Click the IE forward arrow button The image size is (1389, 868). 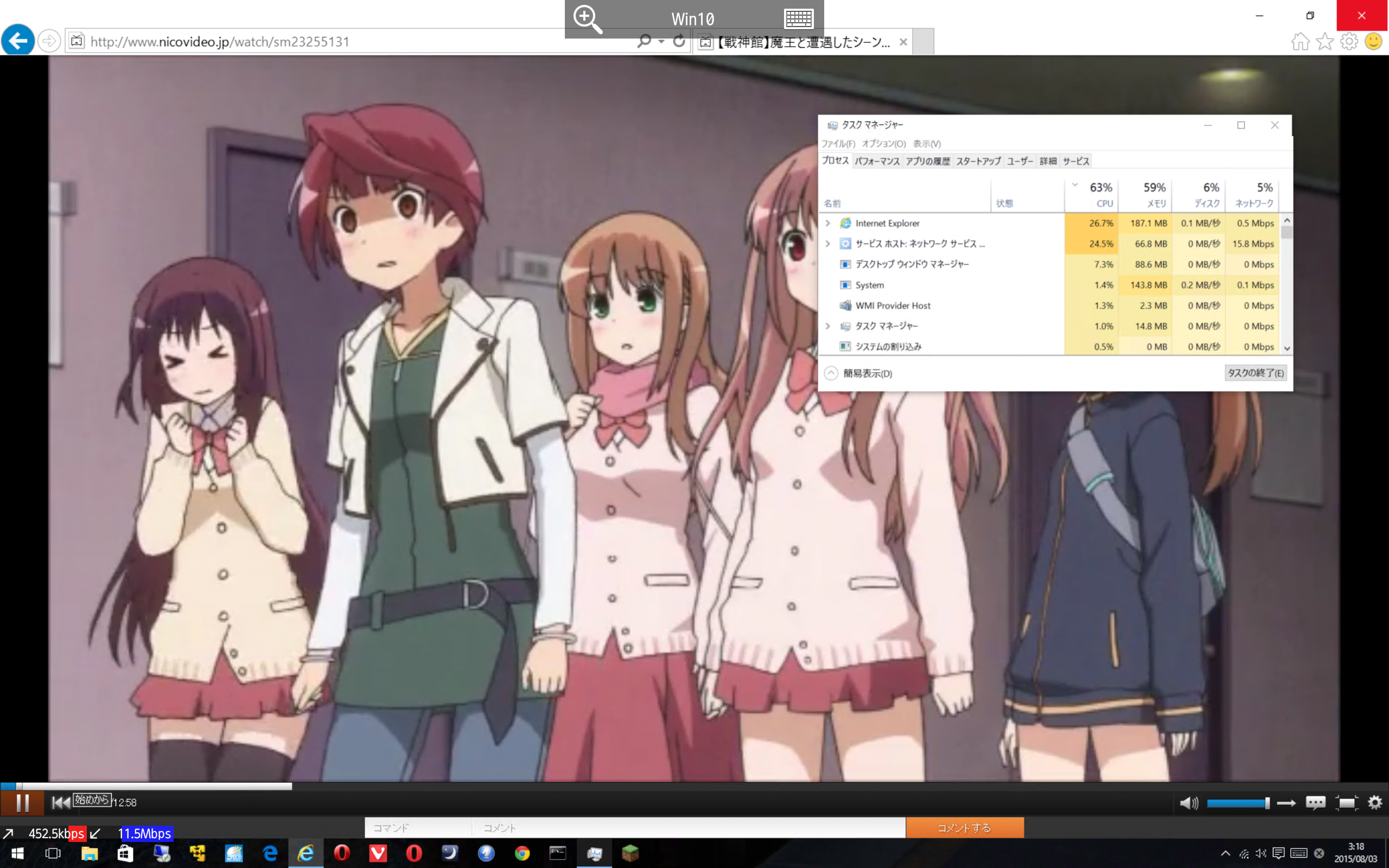[x=49, y=41]
